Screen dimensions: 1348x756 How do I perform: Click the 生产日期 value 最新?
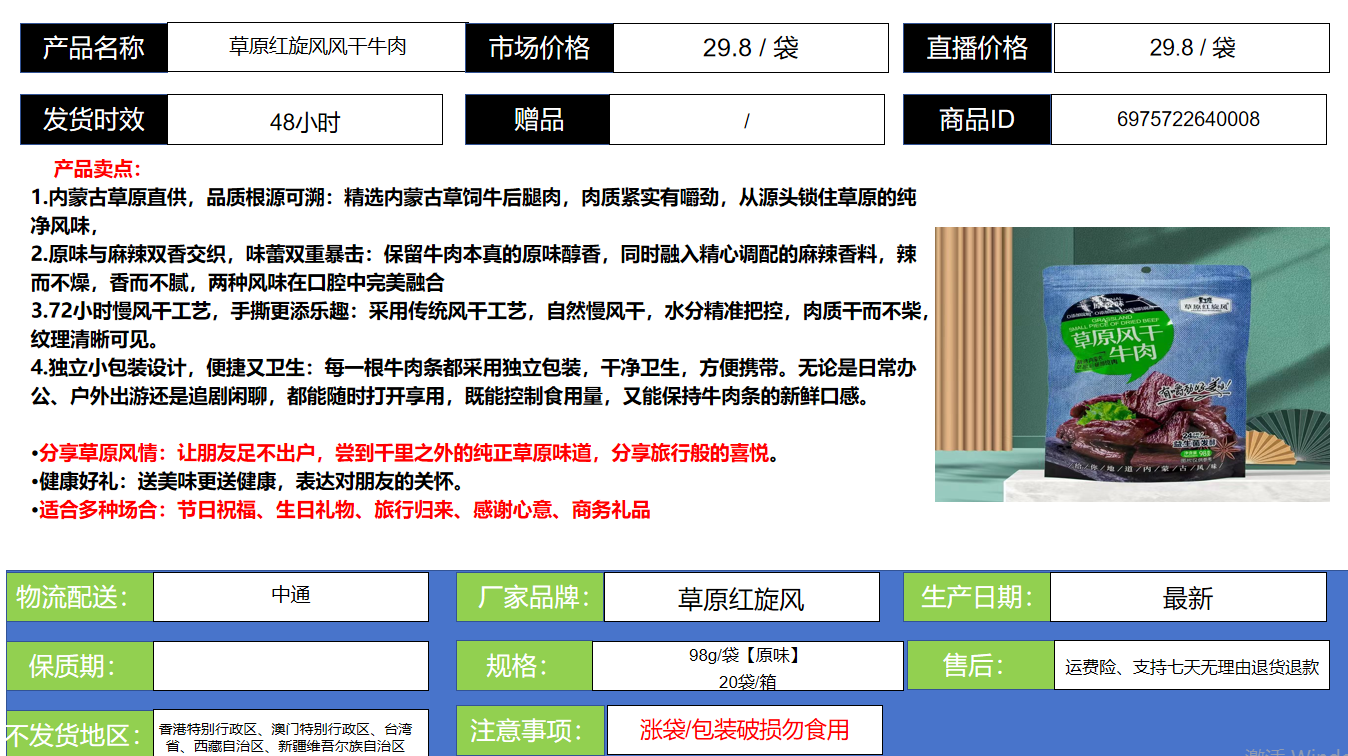pyautogui.click(x=1188, y=598)
